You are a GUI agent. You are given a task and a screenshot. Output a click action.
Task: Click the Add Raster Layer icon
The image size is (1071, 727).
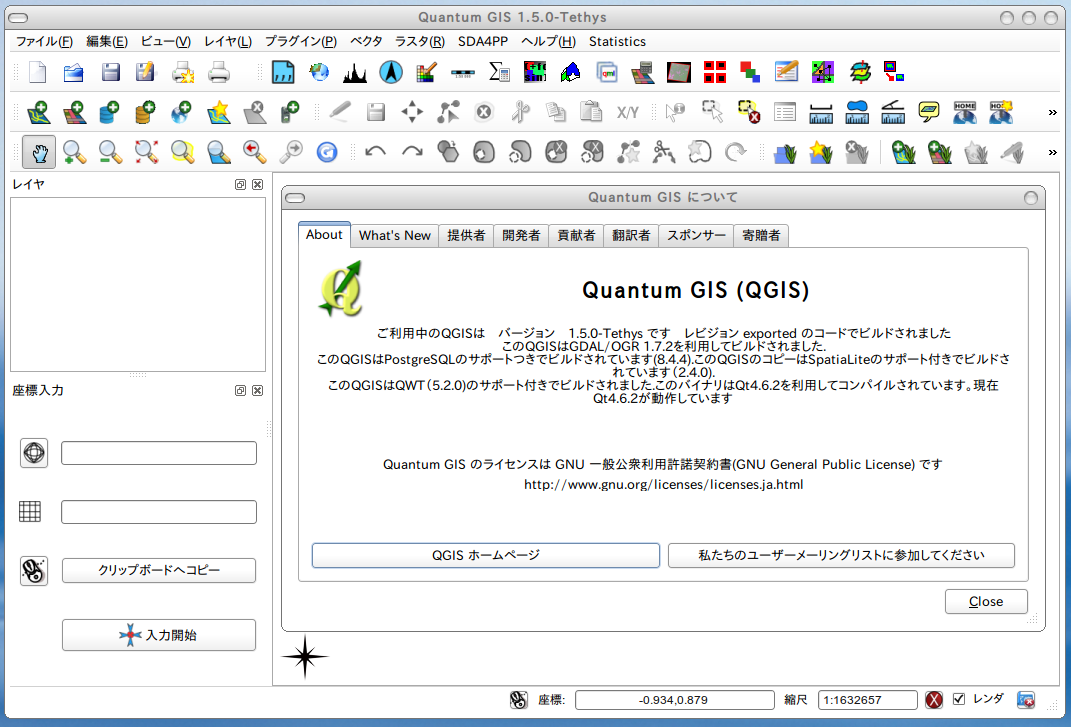(x=74, y=111)
